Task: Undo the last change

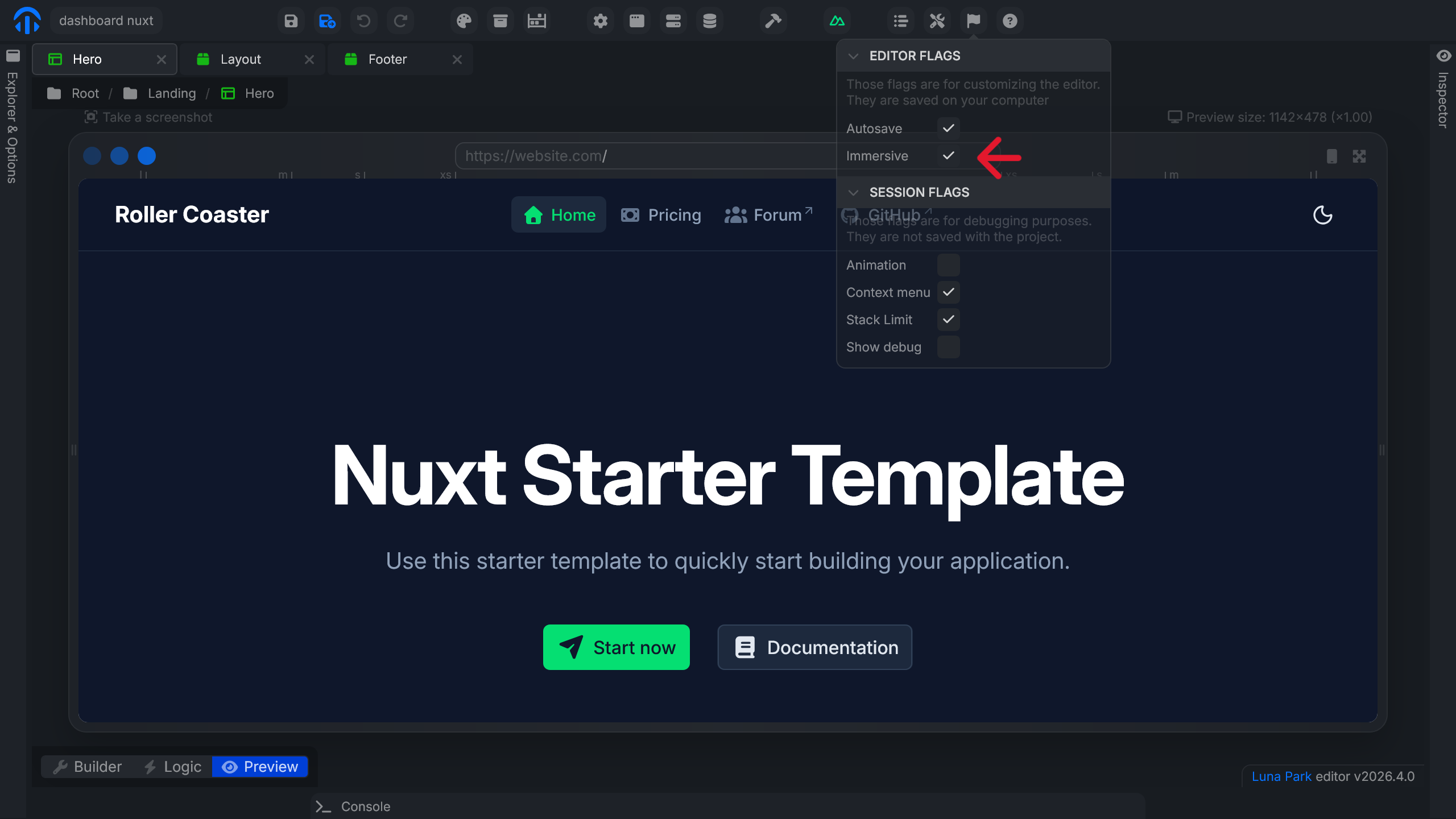Action: (363, 21)
